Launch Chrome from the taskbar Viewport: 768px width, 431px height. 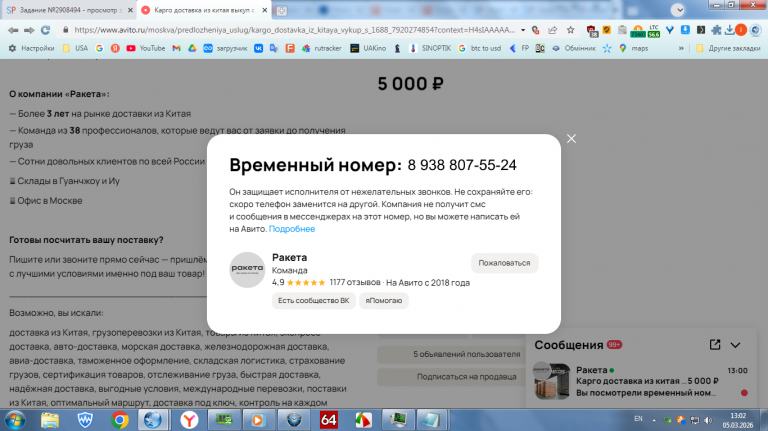coord(120,420)
